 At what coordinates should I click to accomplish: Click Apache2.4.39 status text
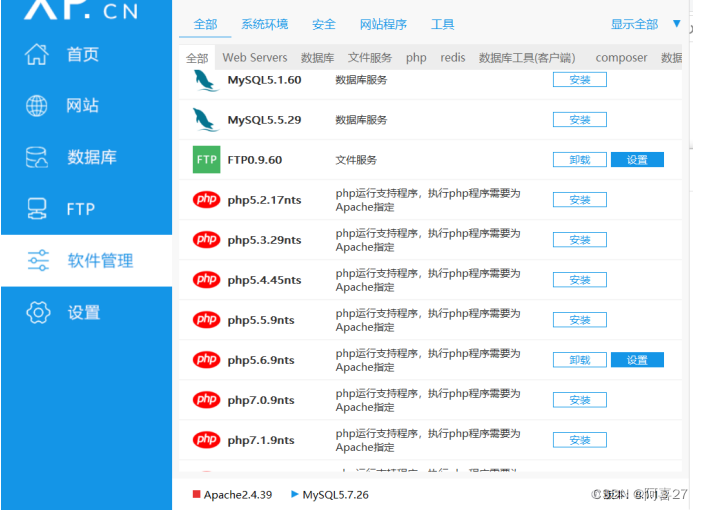238,495
